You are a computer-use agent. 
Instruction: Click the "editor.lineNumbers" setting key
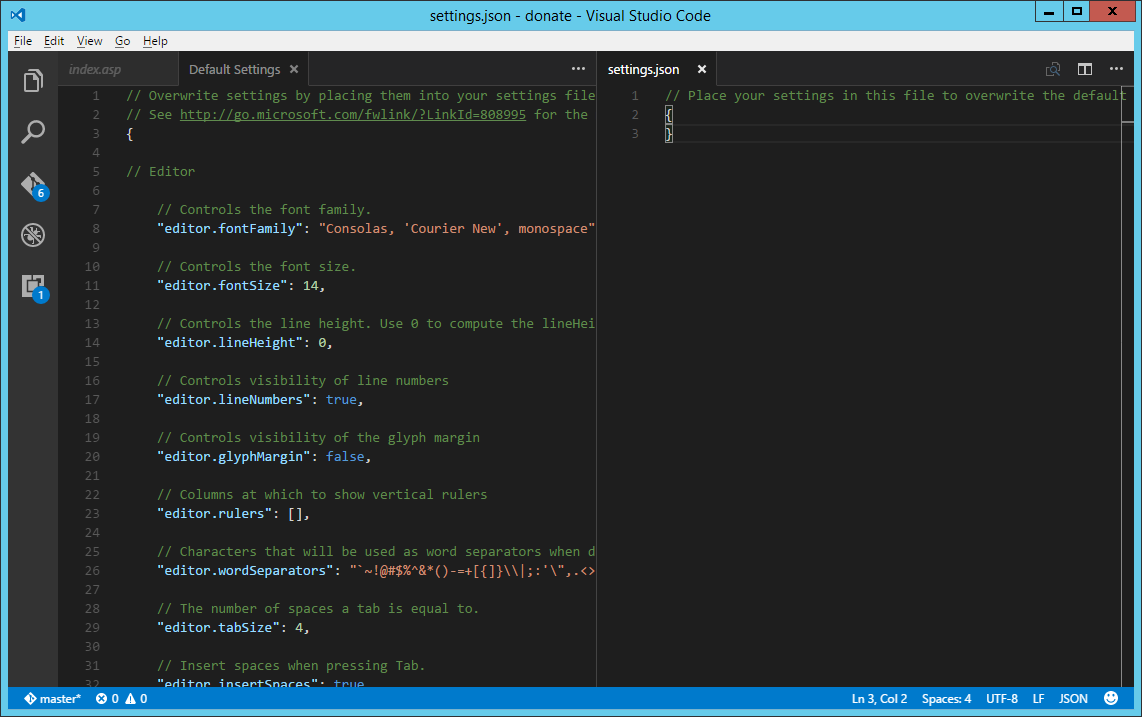tap(233, 399)
